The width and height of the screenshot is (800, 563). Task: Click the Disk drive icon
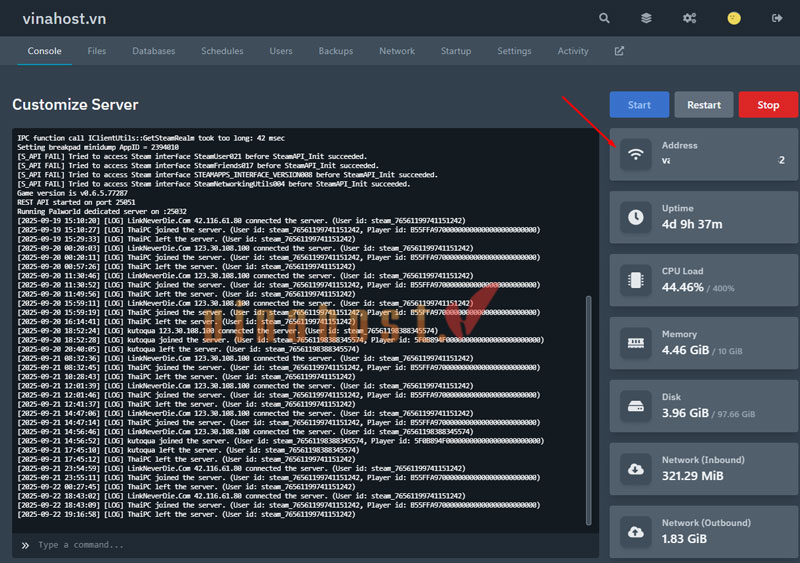tap(636, 405)
